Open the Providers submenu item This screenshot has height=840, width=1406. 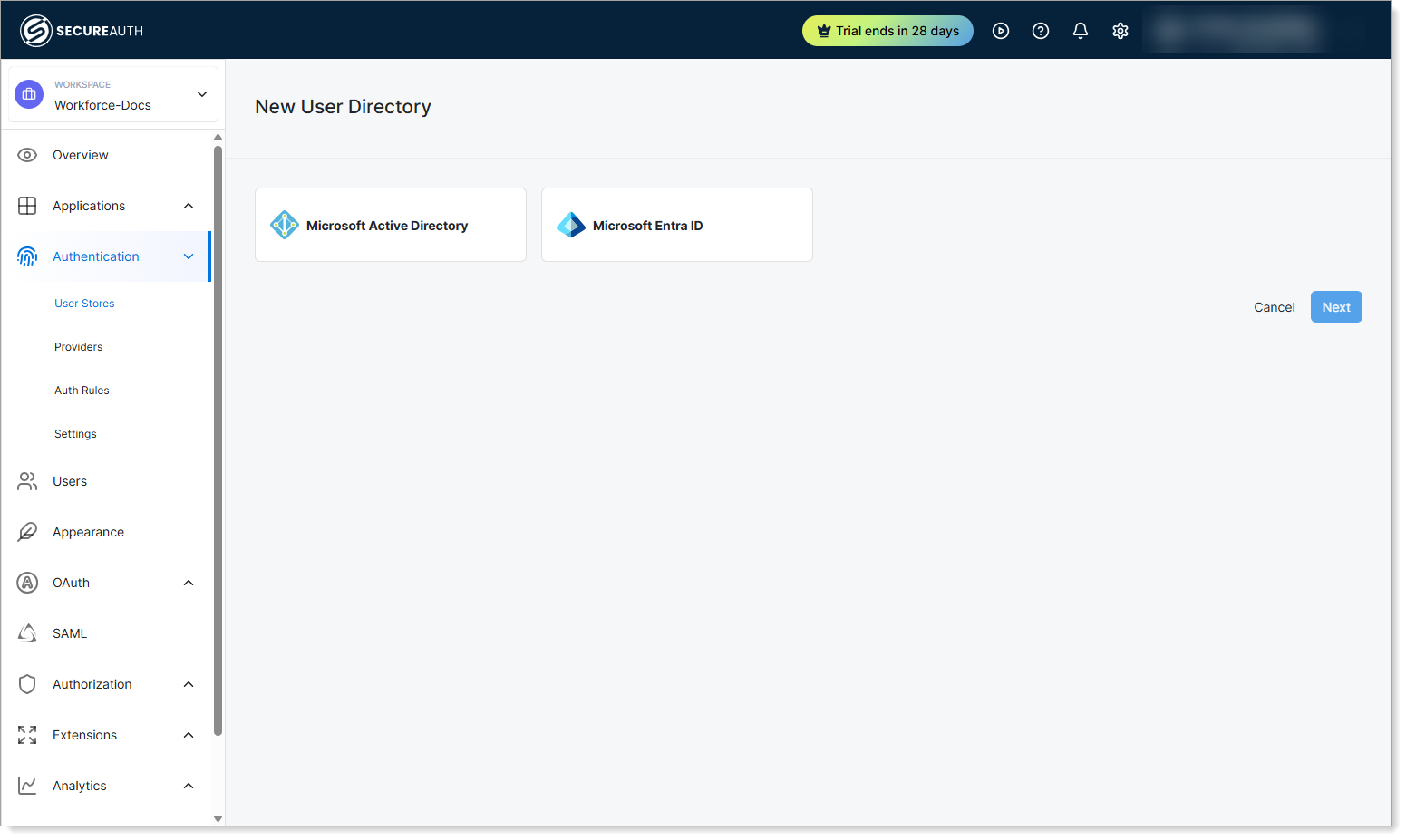(x=79, y=347)
